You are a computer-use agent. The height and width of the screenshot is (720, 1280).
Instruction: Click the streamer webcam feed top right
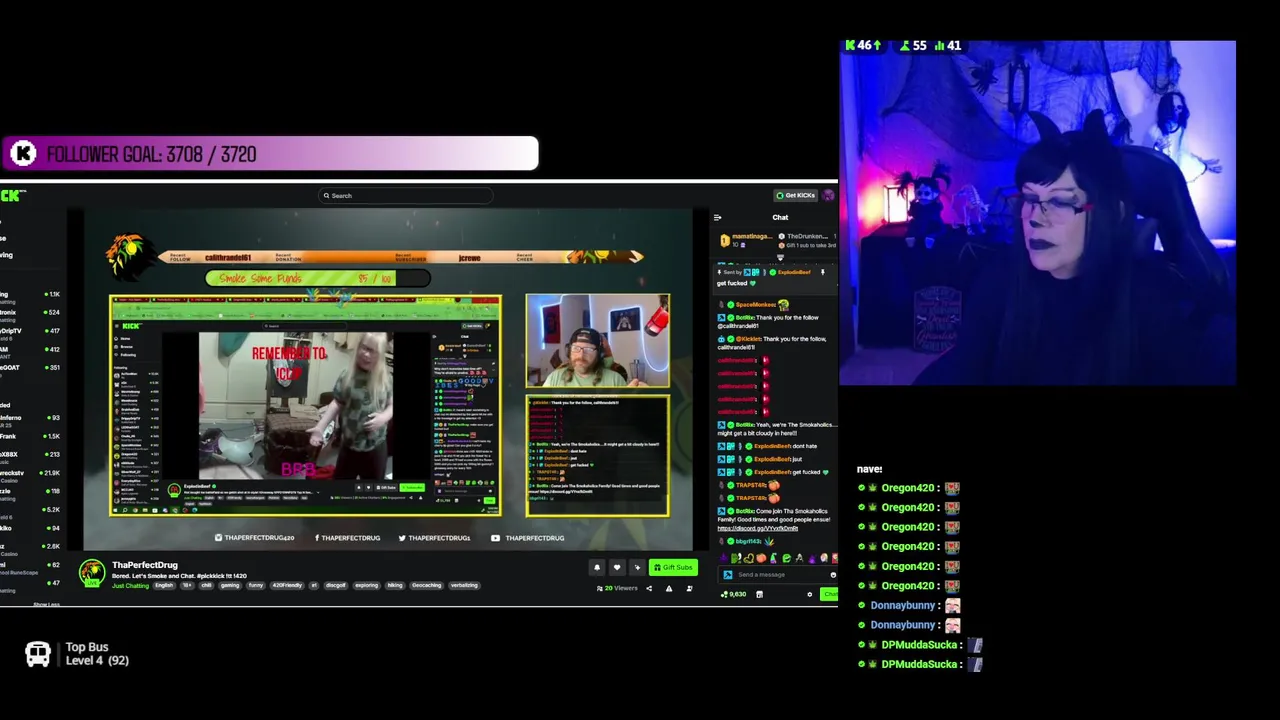coord(1037,213)
